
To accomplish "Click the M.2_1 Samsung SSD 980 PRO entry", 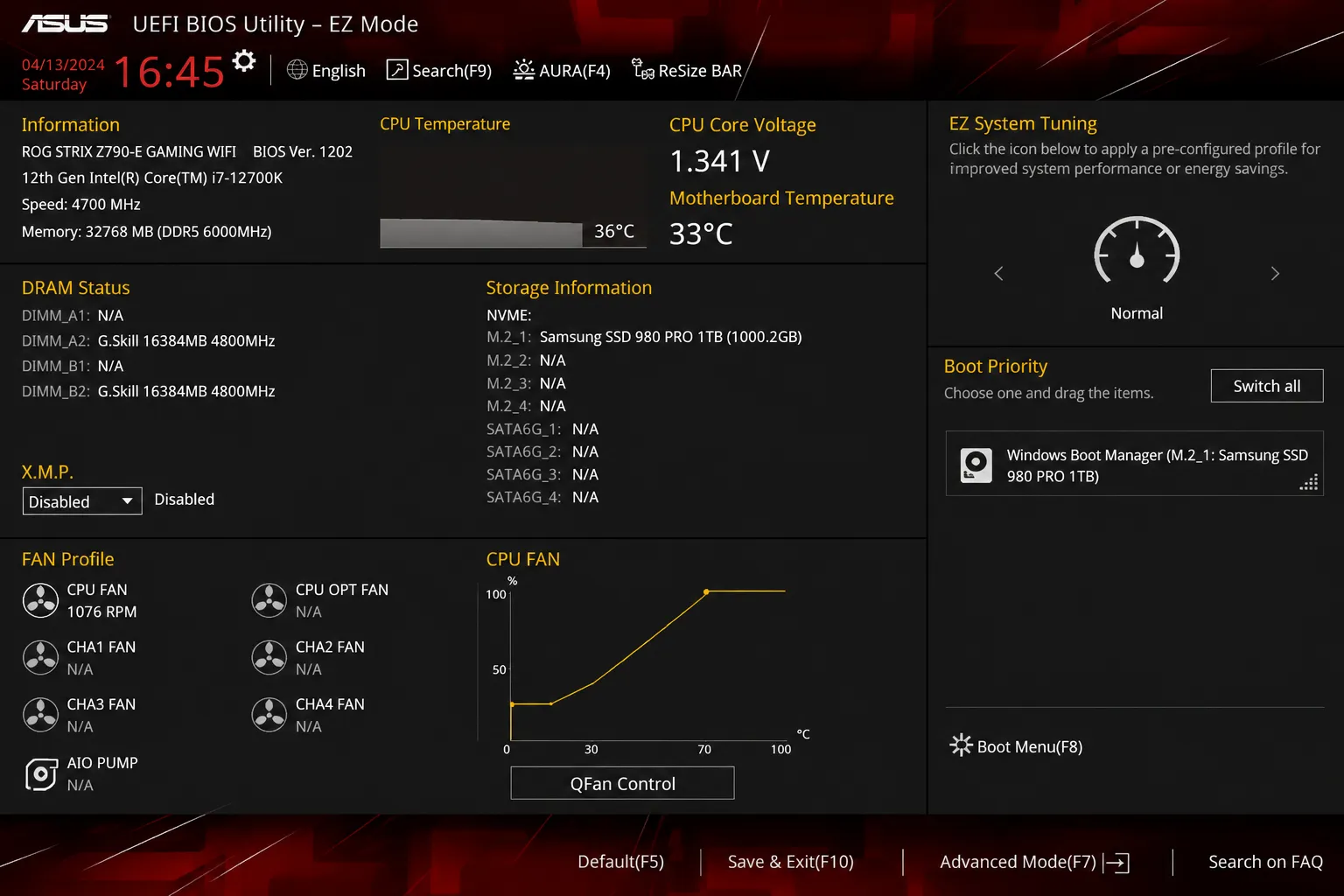I will (x=644, y=337).
